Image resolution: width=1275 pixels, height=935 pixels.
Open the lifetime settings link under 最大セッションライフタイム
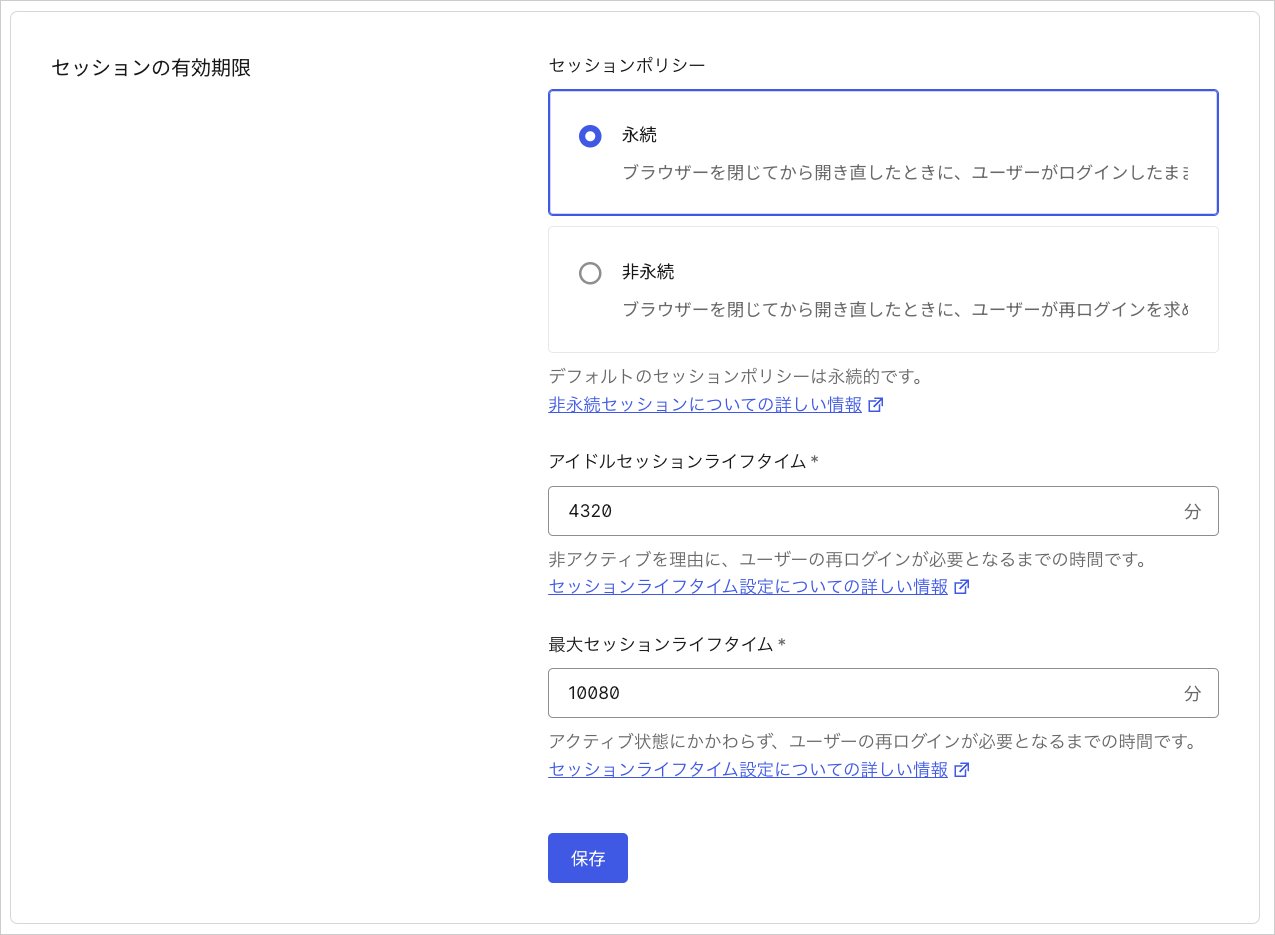point(748,770)
